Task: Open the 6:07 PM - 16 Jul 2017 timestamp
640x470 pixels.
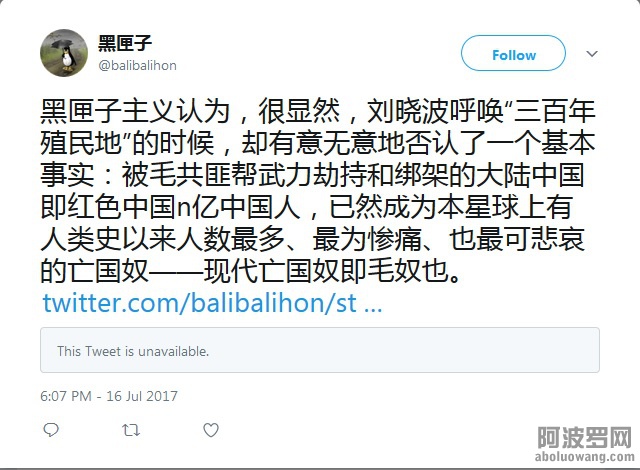Action: [109, 396]
